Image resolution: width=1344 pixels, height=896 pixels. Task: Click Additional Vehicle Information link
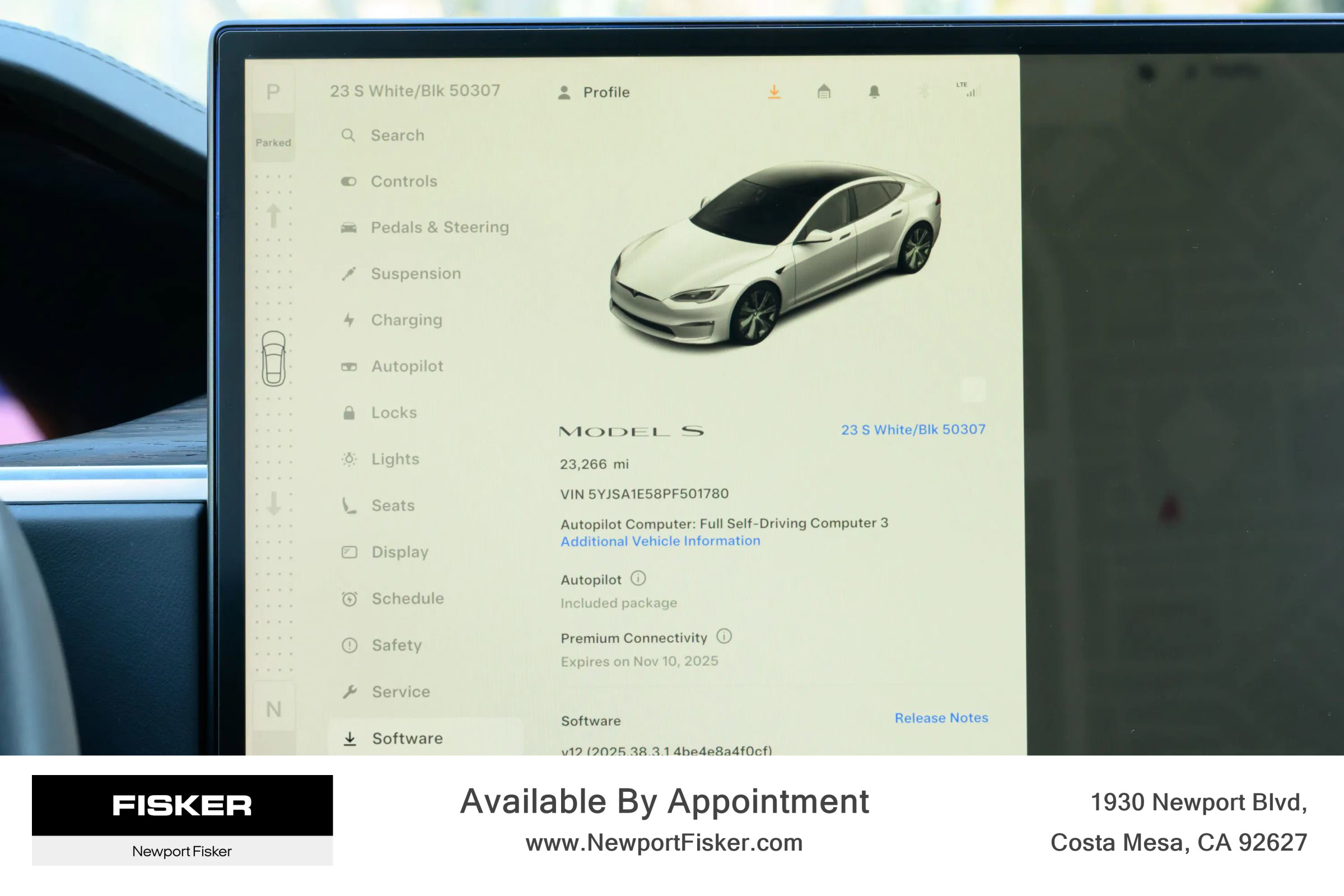pyautogui.click(x=660, y=540)
